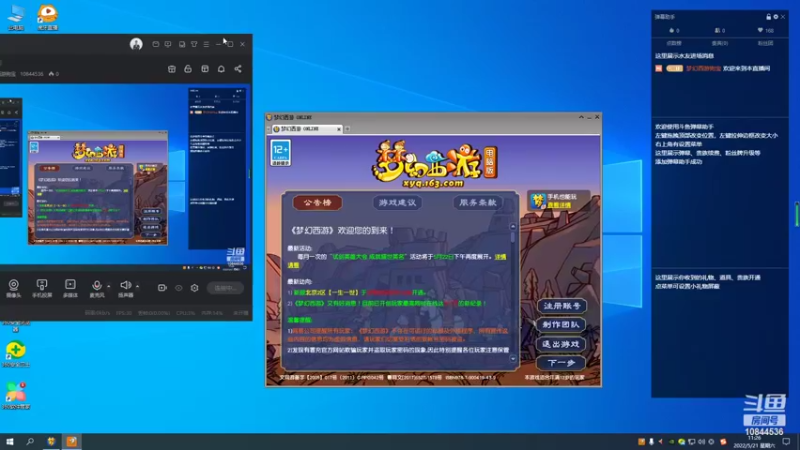Image resolution: width=800 pixels, height=450 pixels.
Task: Expand the microphone options arrow
Action: coord(109,286)
